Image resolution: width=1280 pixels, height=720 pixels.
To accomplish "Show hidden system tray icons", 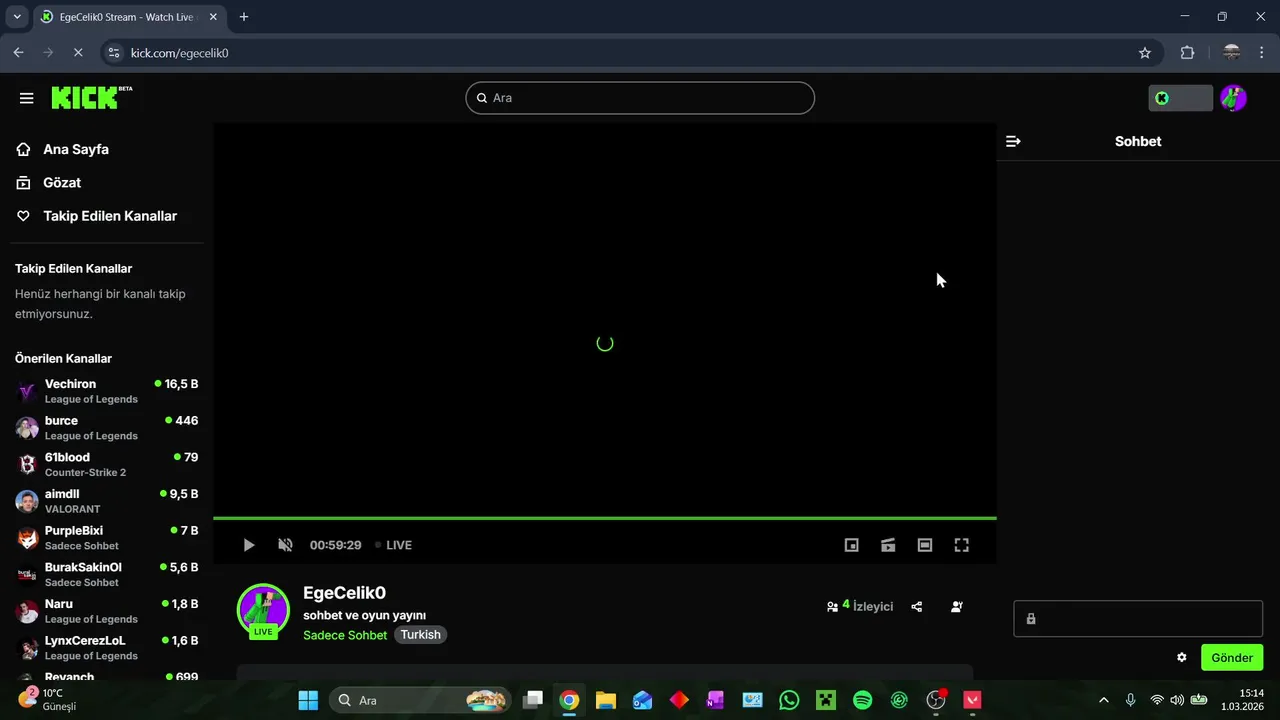I will coord(1104,700).
